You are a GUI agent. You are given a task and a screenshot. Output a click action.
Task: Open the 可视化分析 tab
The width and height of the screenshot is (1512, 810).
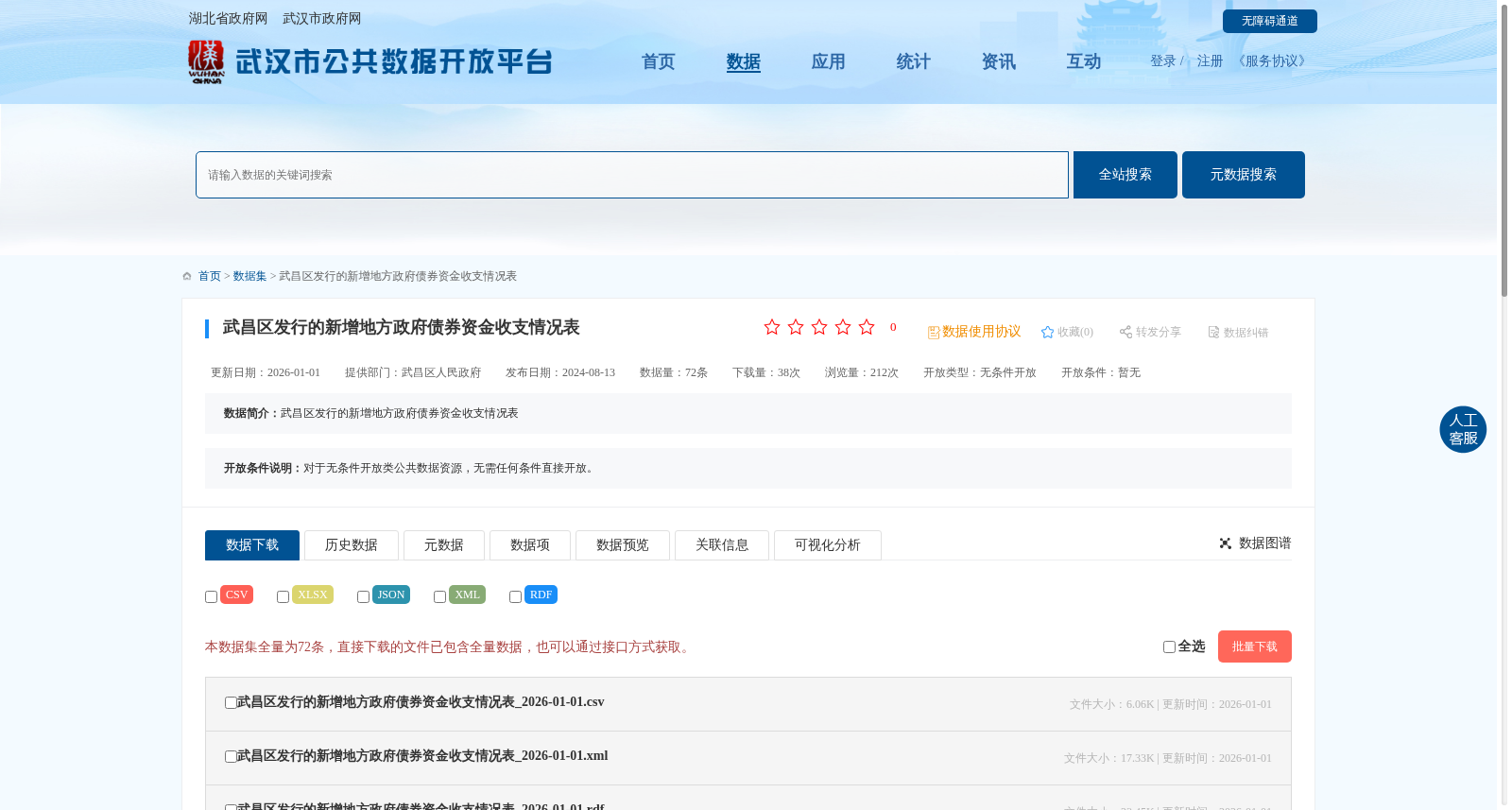[x=828, y=545]
